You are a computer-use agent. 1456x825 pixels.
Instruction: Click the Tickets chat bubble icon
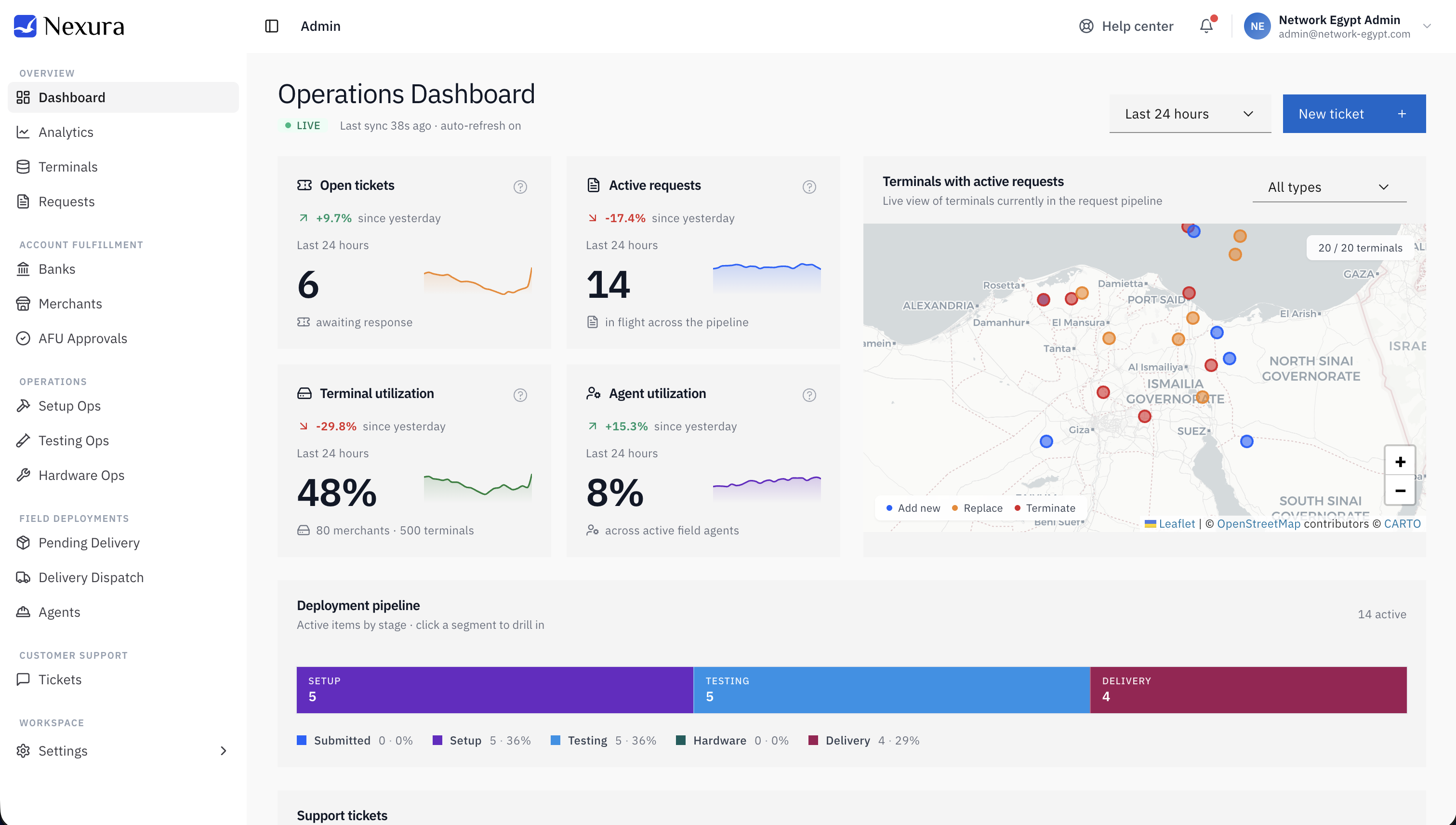23,679
